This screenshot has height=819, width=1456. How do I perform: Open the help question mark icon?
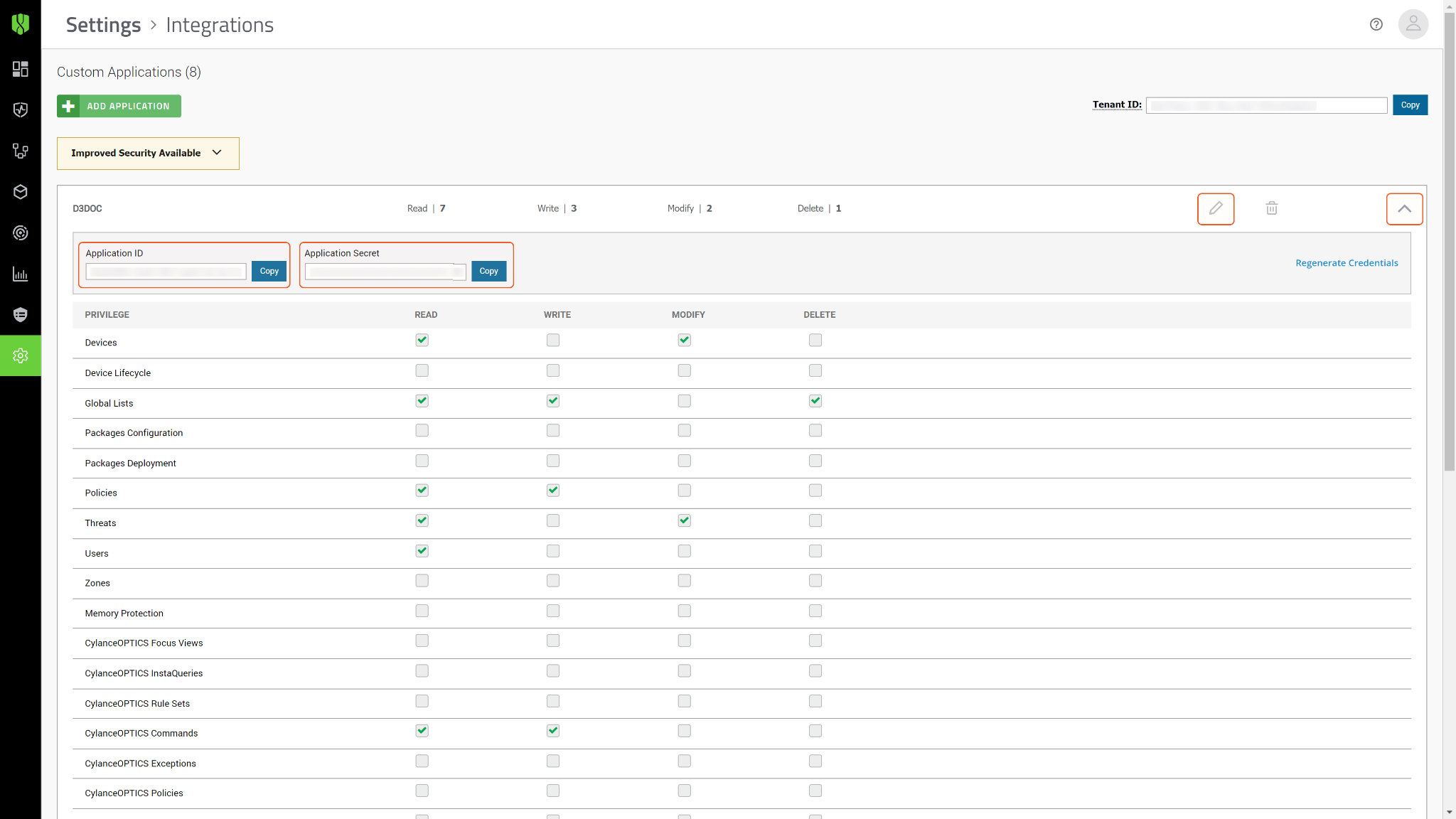point(1376,24)
